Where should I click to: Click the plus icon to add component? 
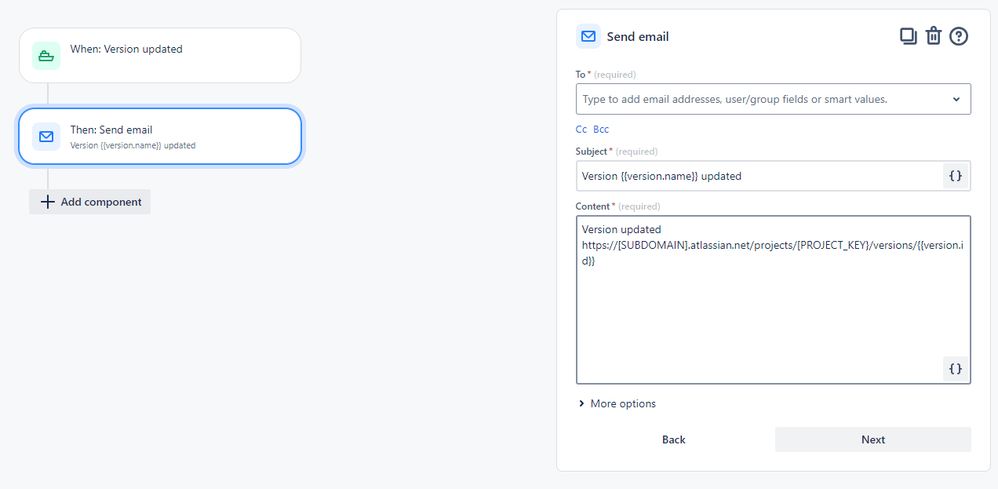[47, 202]
